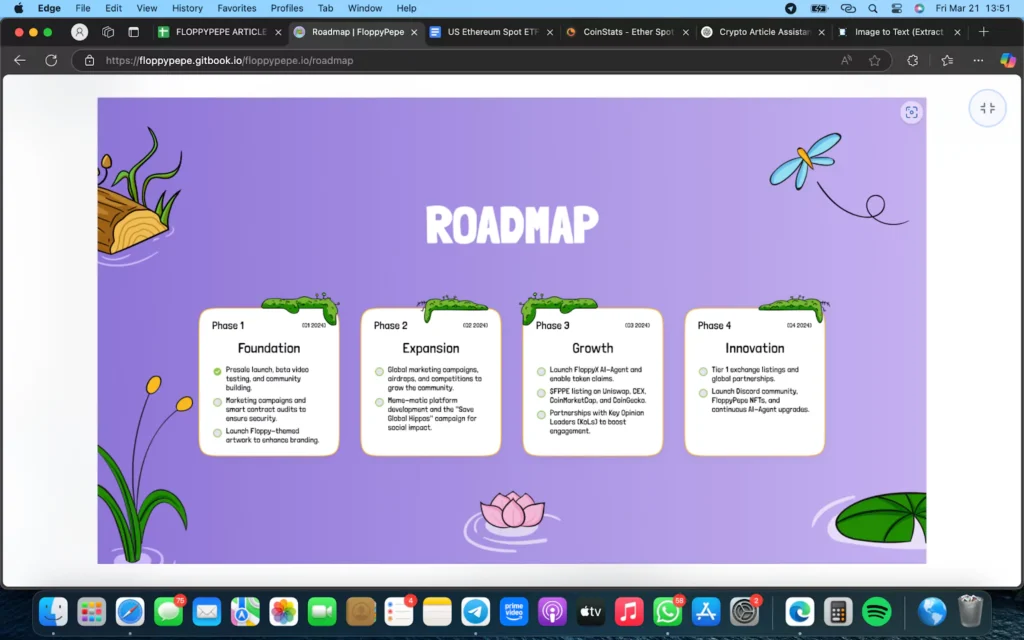The height and width of the screenshot is (640, 1024).
Task: Open a new tab with the plus button
Action: point(984,31)
